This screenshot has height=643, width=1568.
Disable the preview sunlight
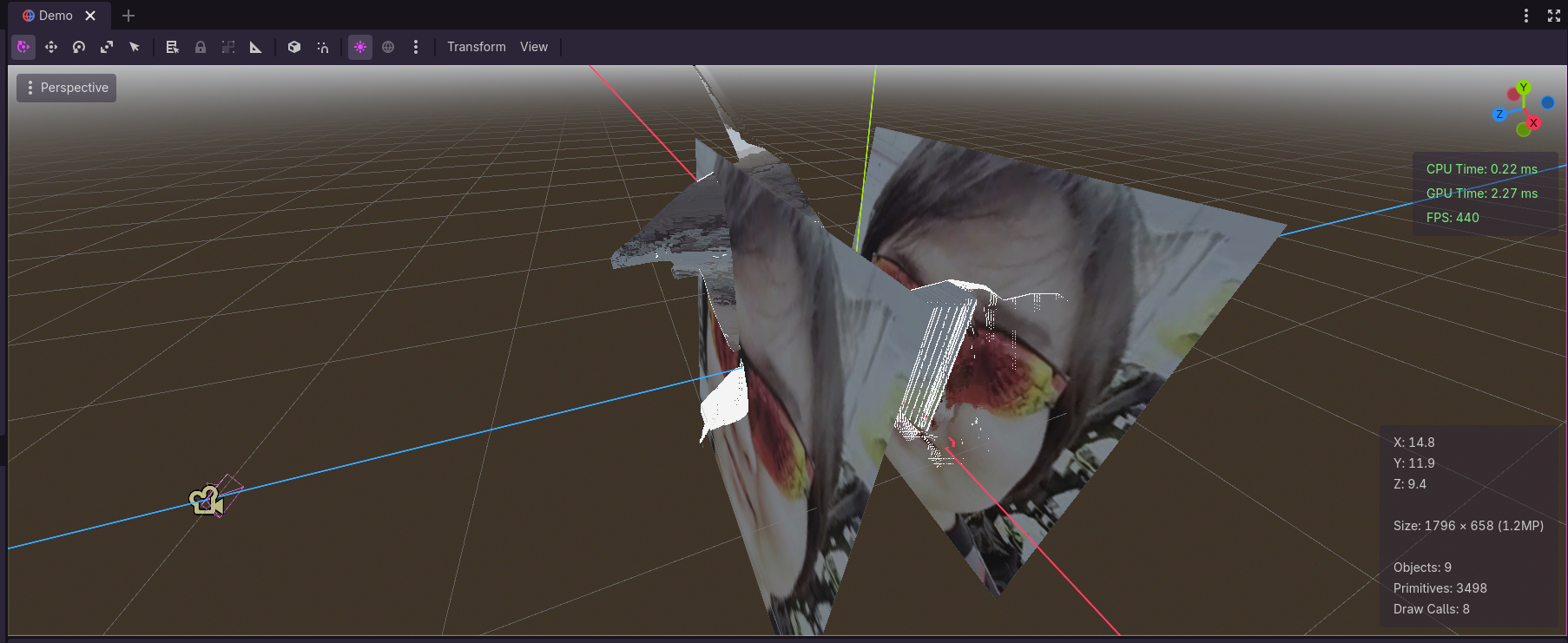(360, 47)
